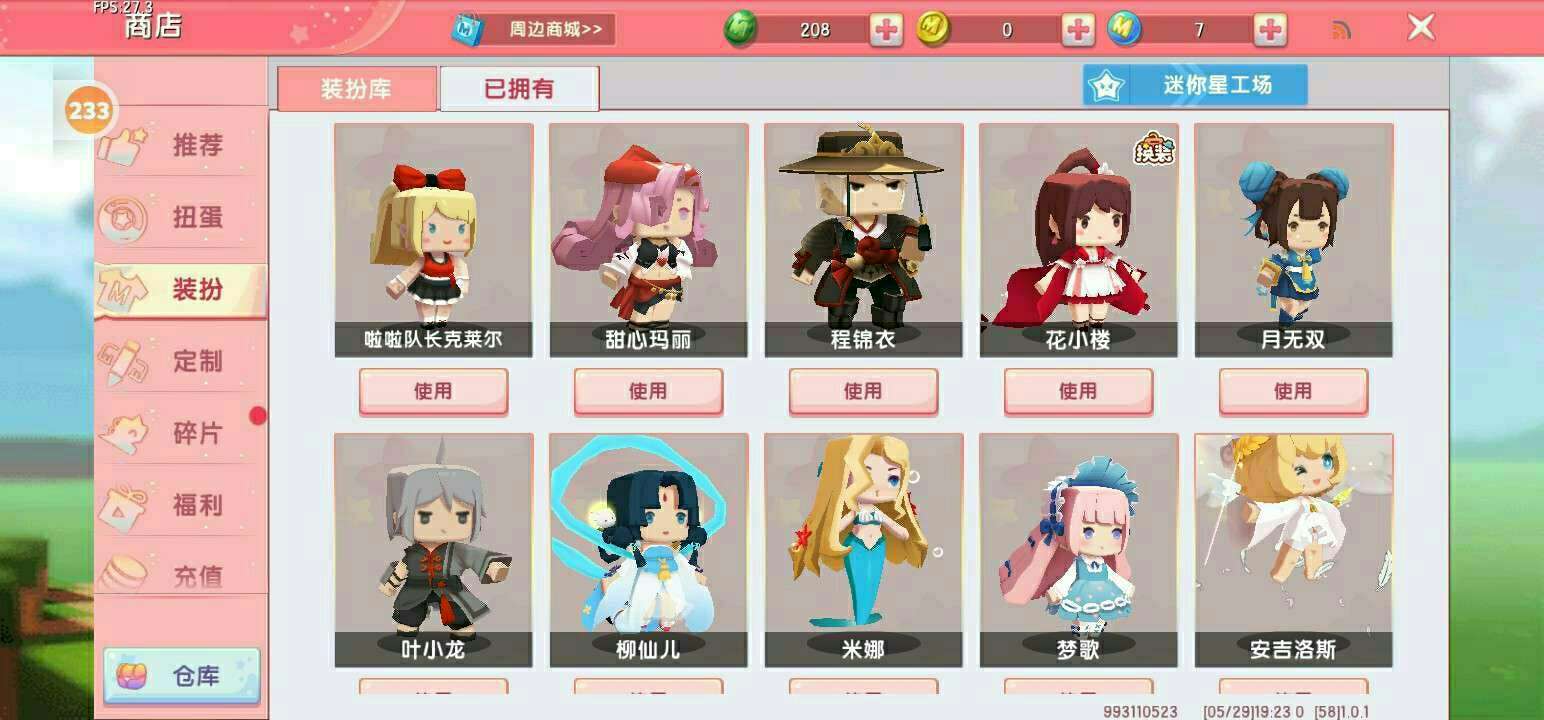Open the 扭蛋 gacha sidebar item
The image size is (1544, 720).
(x=181, y=217)
